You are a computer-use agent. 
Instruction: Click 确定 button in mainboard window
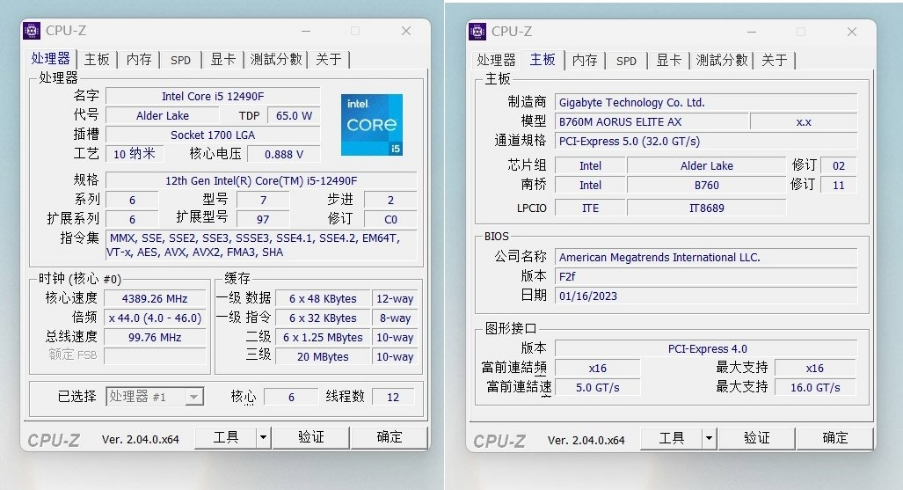click(x=835, y=438)
